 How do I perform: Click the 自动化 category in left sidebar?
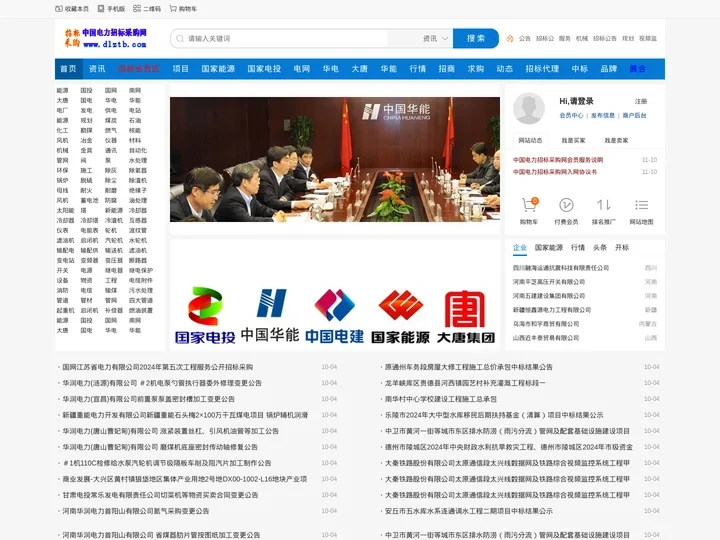(x=138, y=150)
